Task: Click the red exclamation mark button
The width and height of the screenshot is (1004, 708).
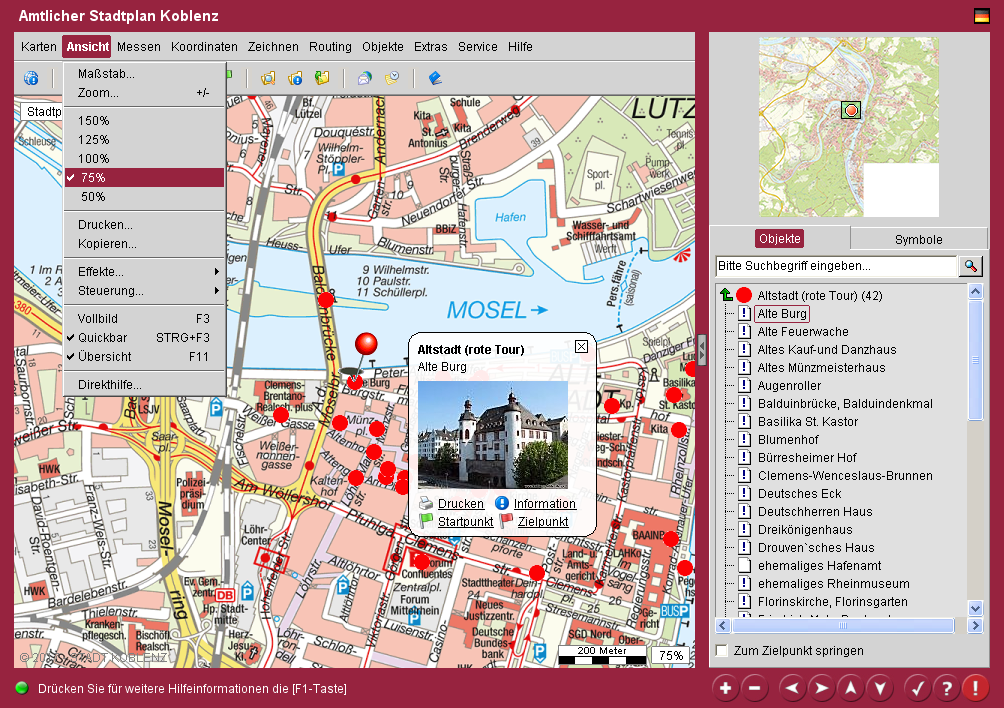Action: 975,688
